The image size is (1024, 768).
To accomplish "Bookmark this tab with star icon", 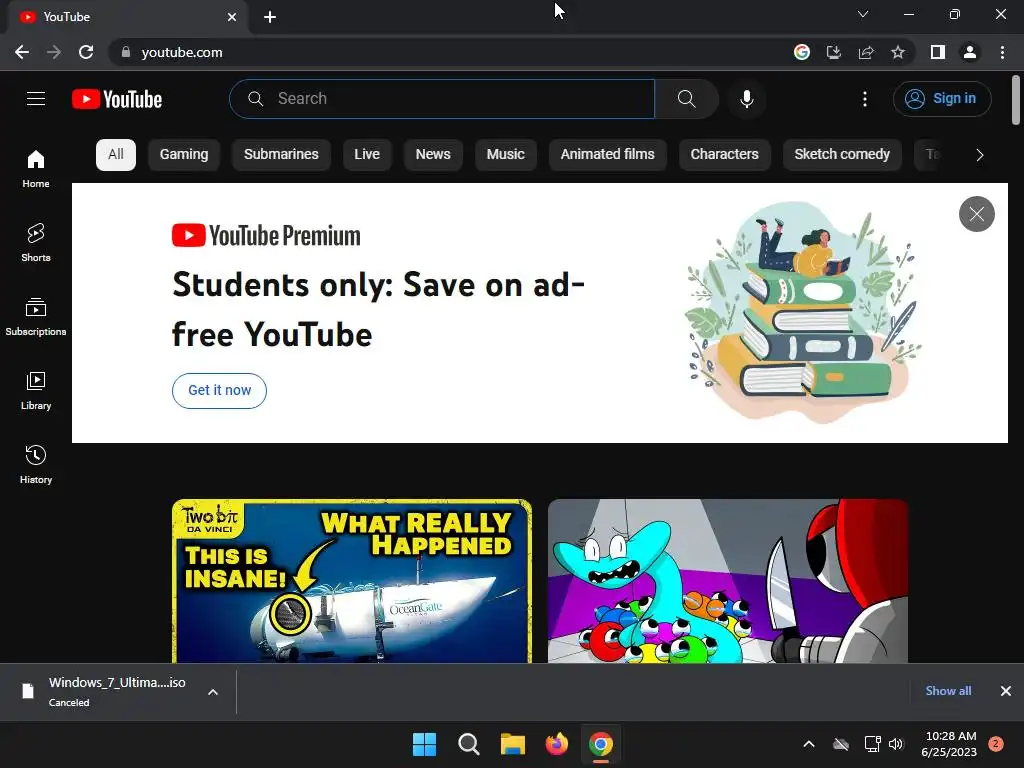I will 898,52.
